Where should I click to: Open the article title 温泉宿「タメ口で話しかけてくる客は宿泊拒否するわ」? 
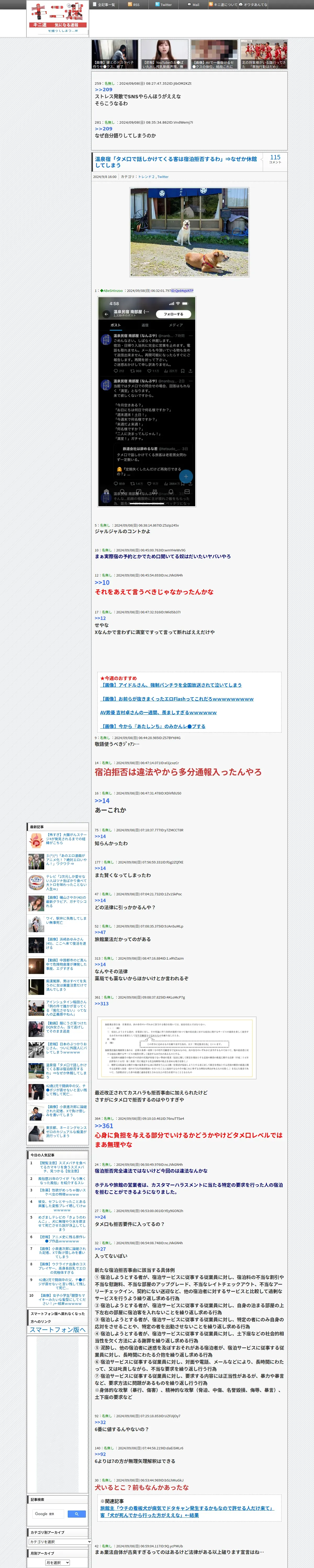pos(176,162)
